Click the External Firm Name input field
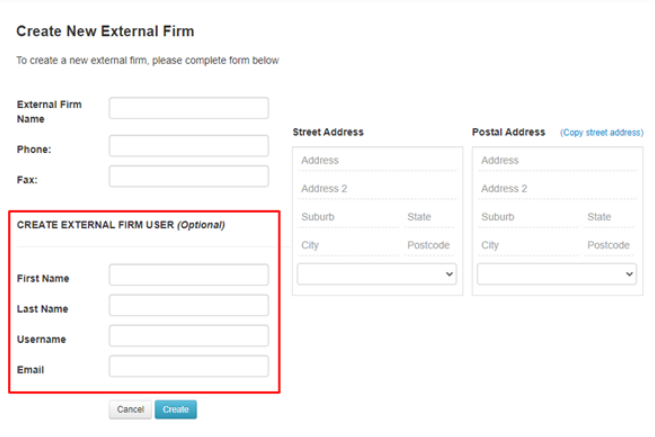Viewport: 655px width, 437px height. coord(188,108)
